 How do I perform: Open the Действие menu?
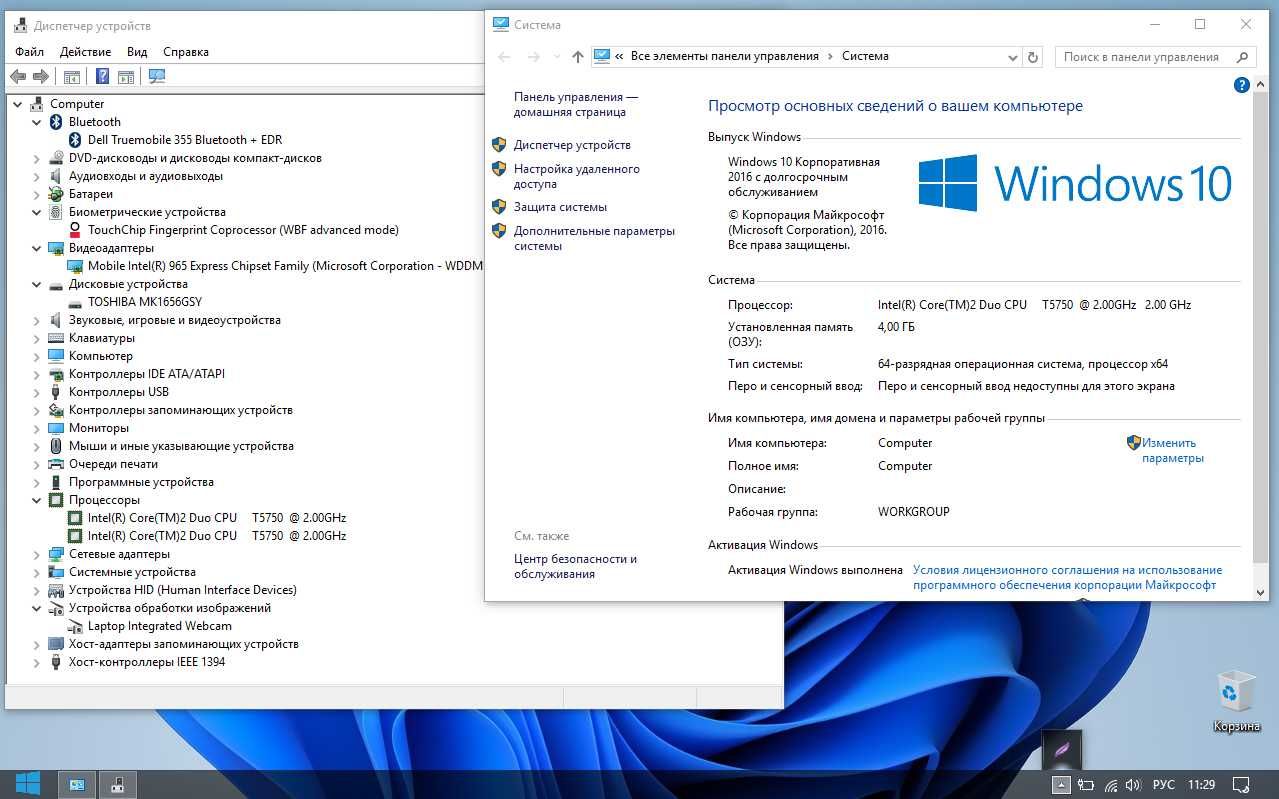point(85,52)
